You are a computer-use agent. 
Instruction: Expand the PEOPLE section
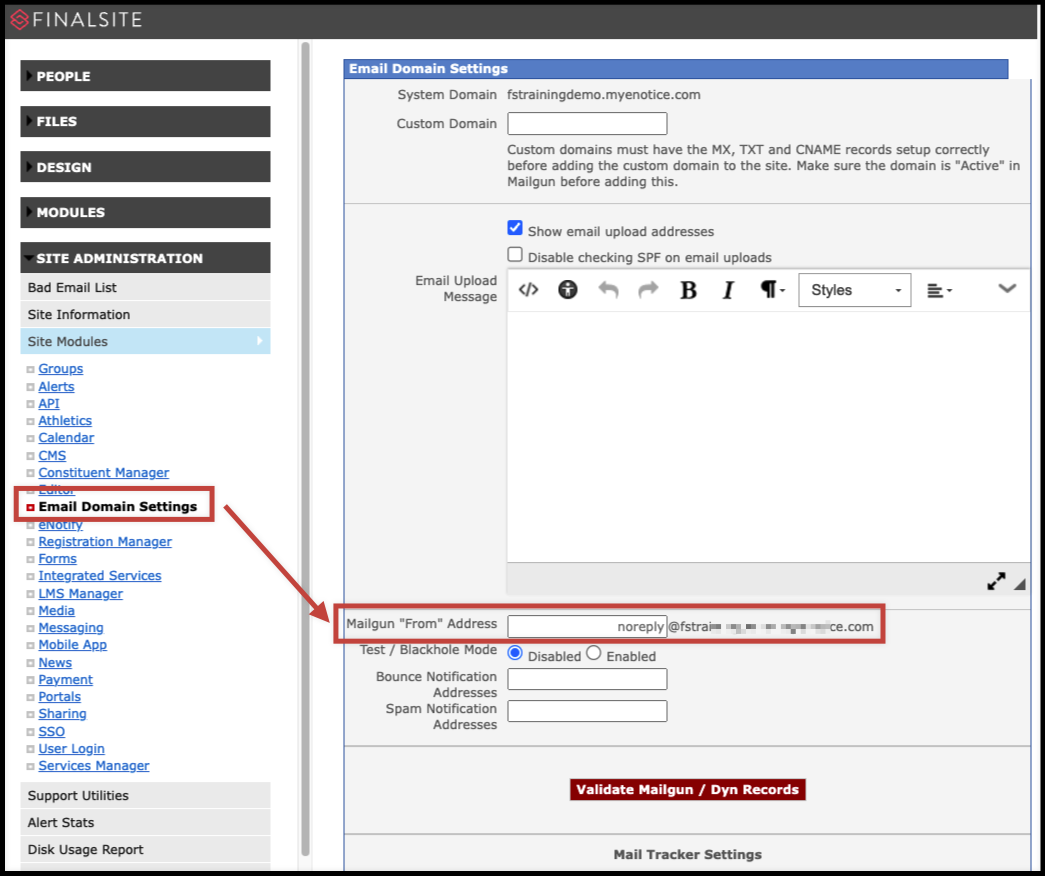tap(145, 75)
